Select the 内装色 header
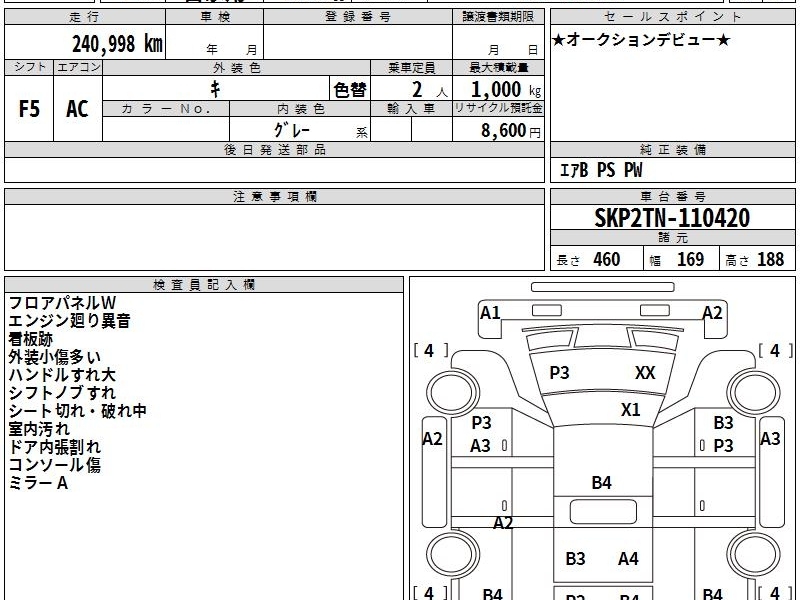The image size is (800, 600). pos(301,109)
